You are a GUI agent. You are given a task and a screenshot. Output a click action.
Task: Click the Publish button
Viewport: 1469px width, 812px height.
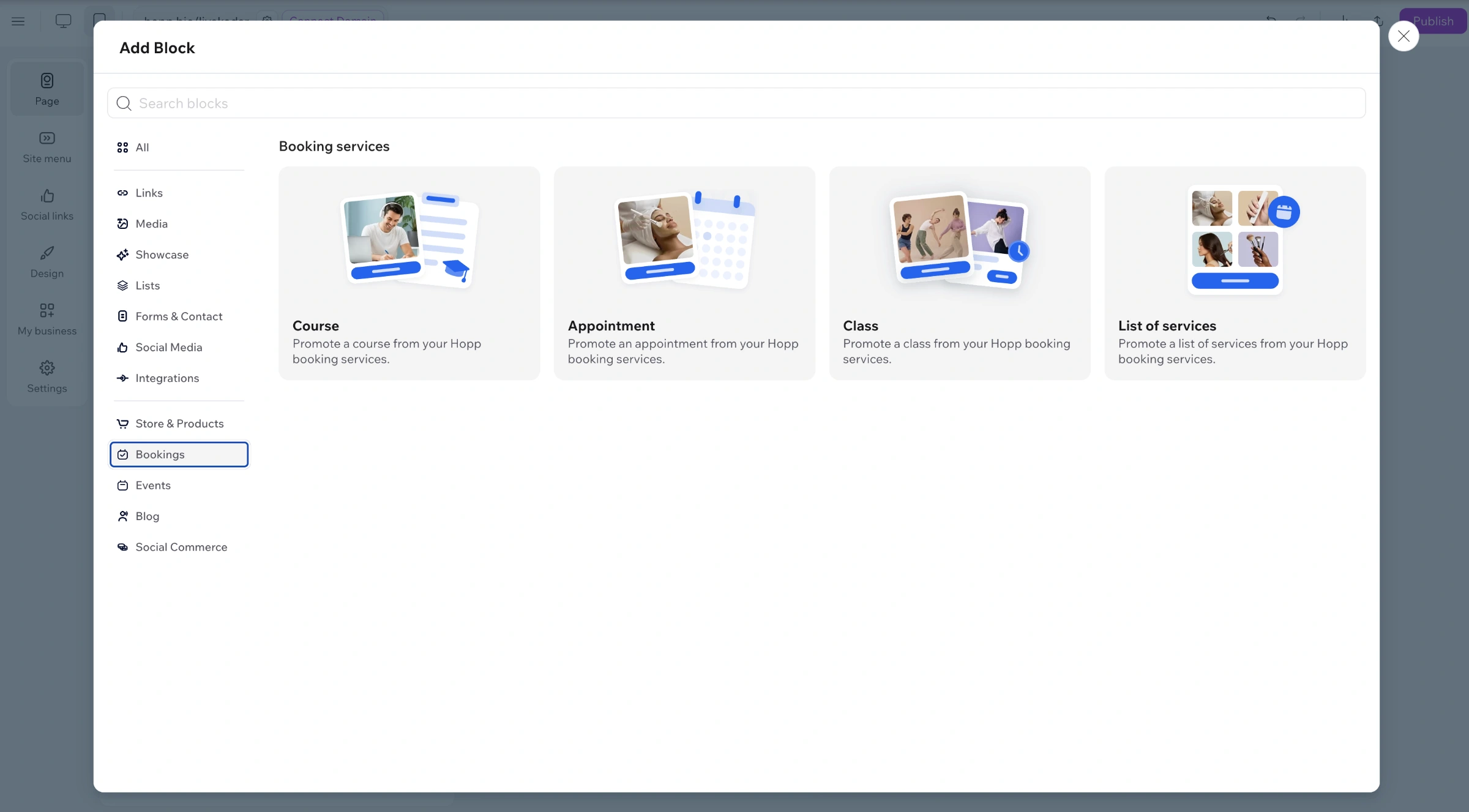coord(1433,21)
